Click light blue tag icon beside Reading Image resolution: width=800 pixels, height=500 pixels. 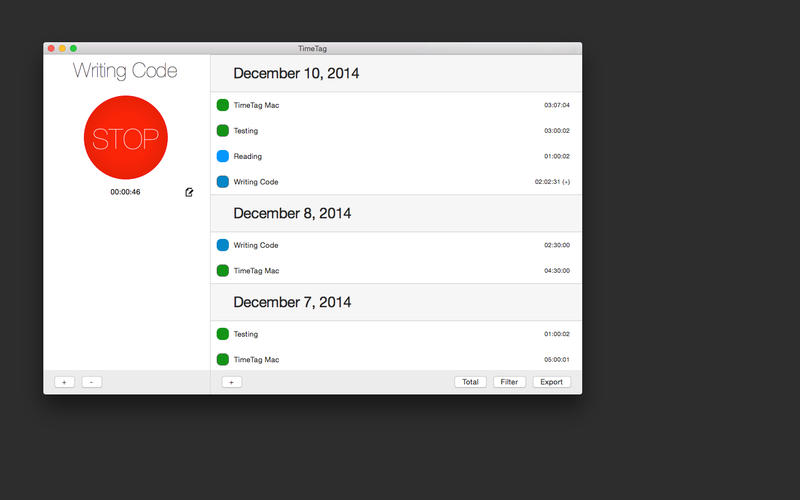pyautogui.click(x=223, y=156)
